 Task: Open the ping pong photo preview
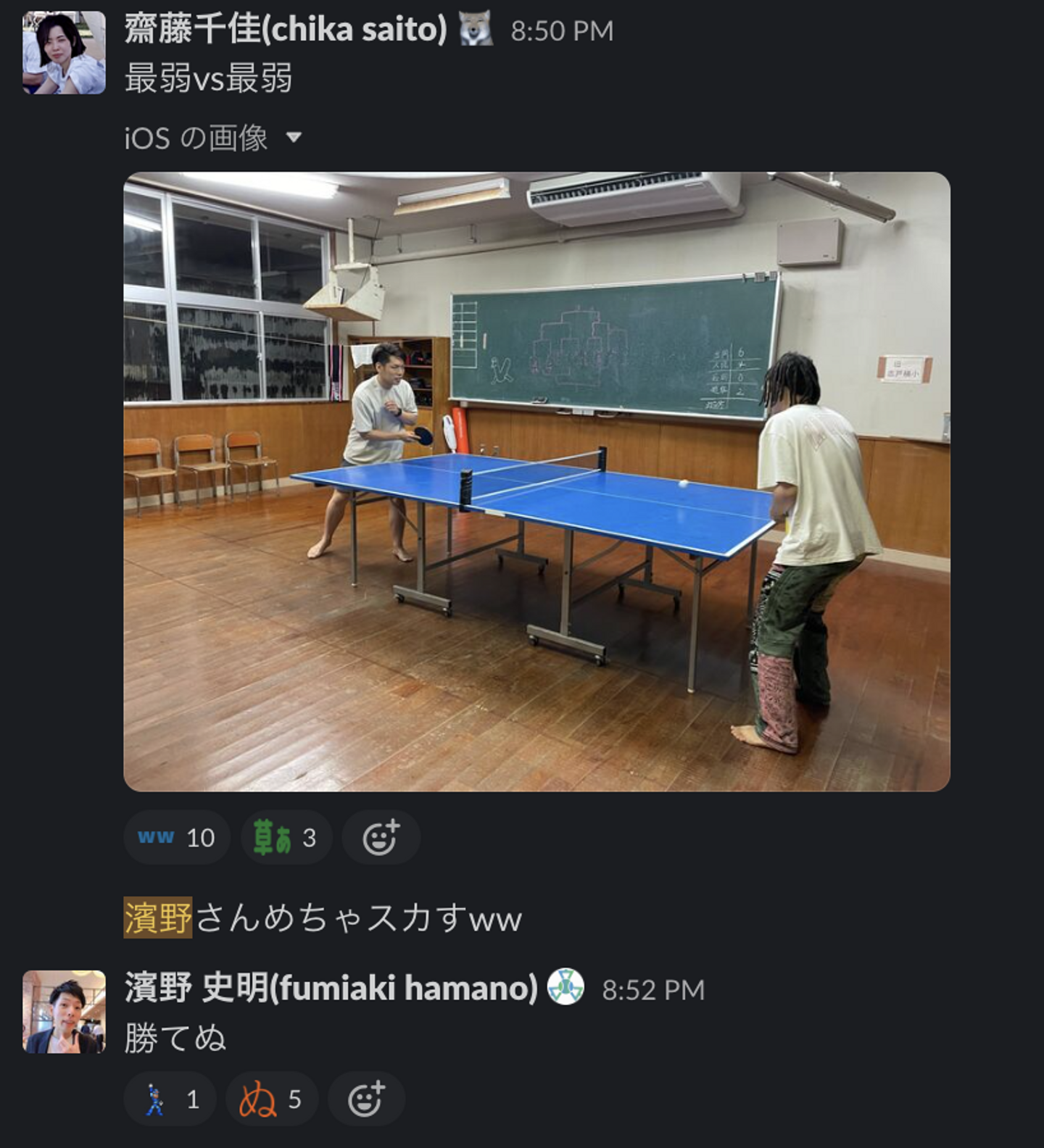click(536, 481)
